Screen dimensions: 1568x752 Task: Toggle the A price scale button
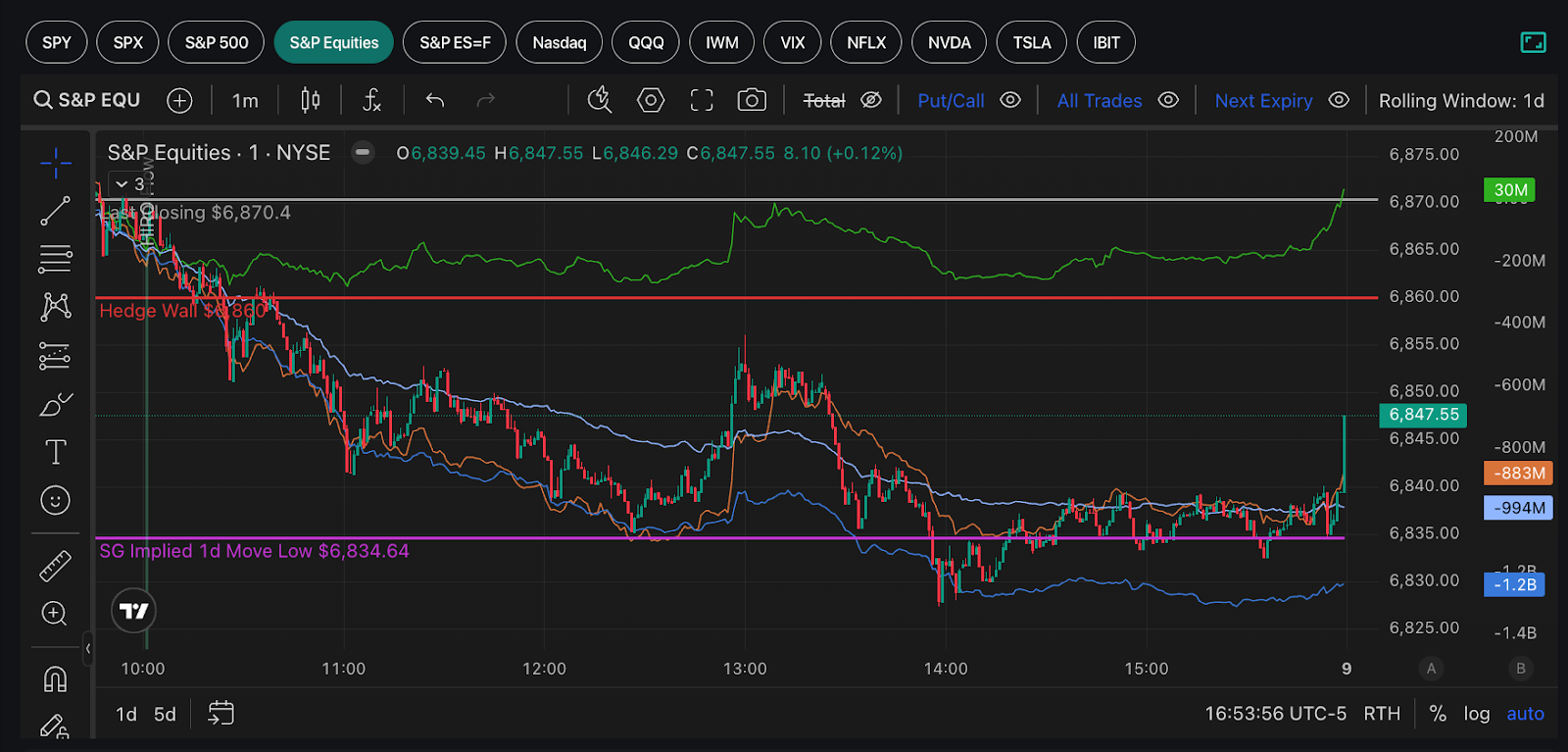1431,669
